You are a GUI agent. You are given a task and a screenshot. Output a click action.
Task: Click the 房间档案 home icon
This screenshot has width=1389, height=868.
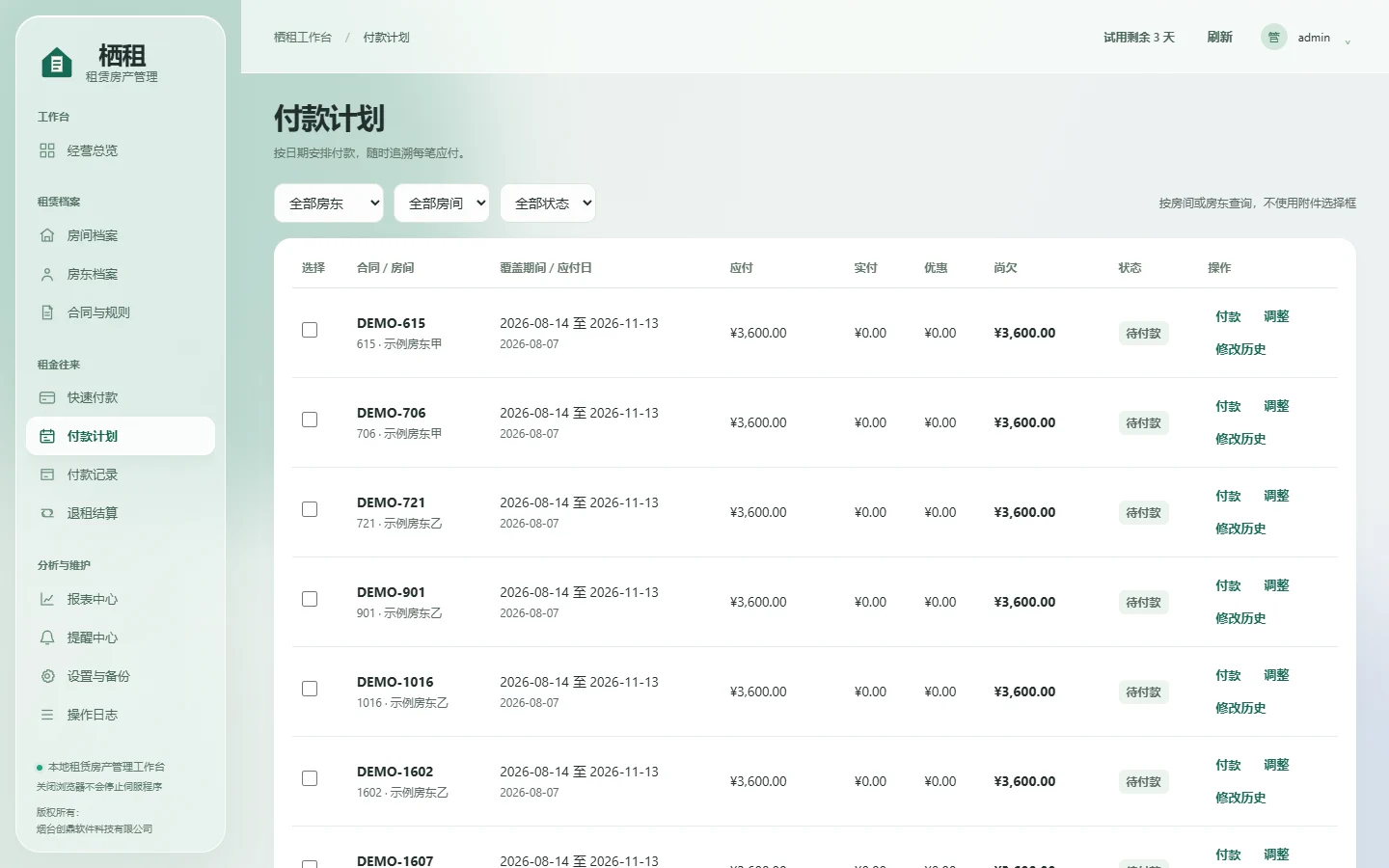pos(47,235)
